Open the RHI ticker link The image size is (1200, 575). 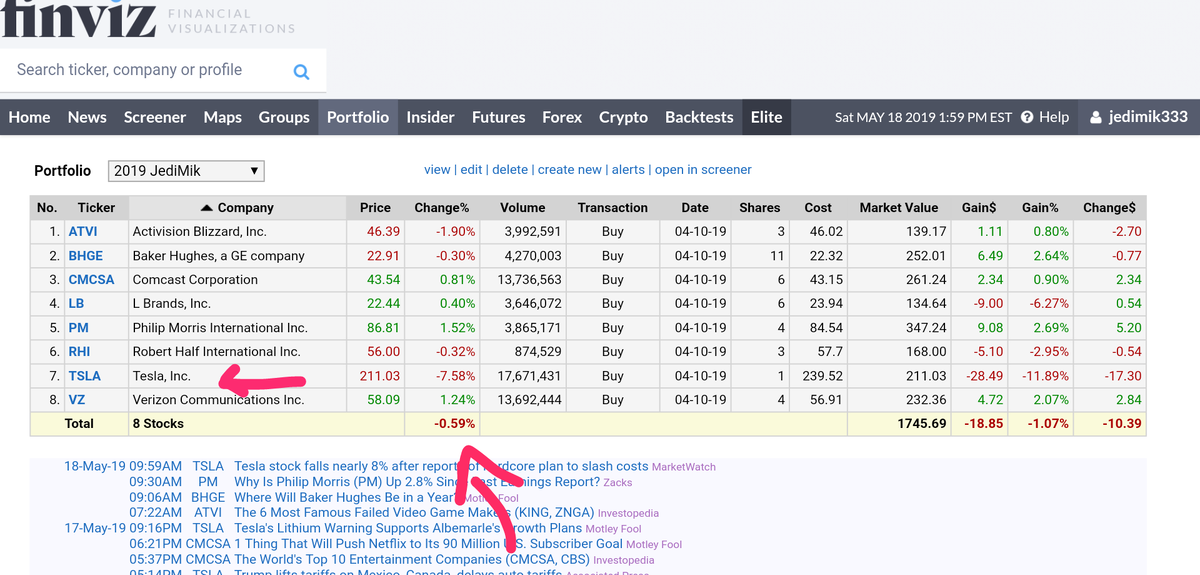coord(79,352)
